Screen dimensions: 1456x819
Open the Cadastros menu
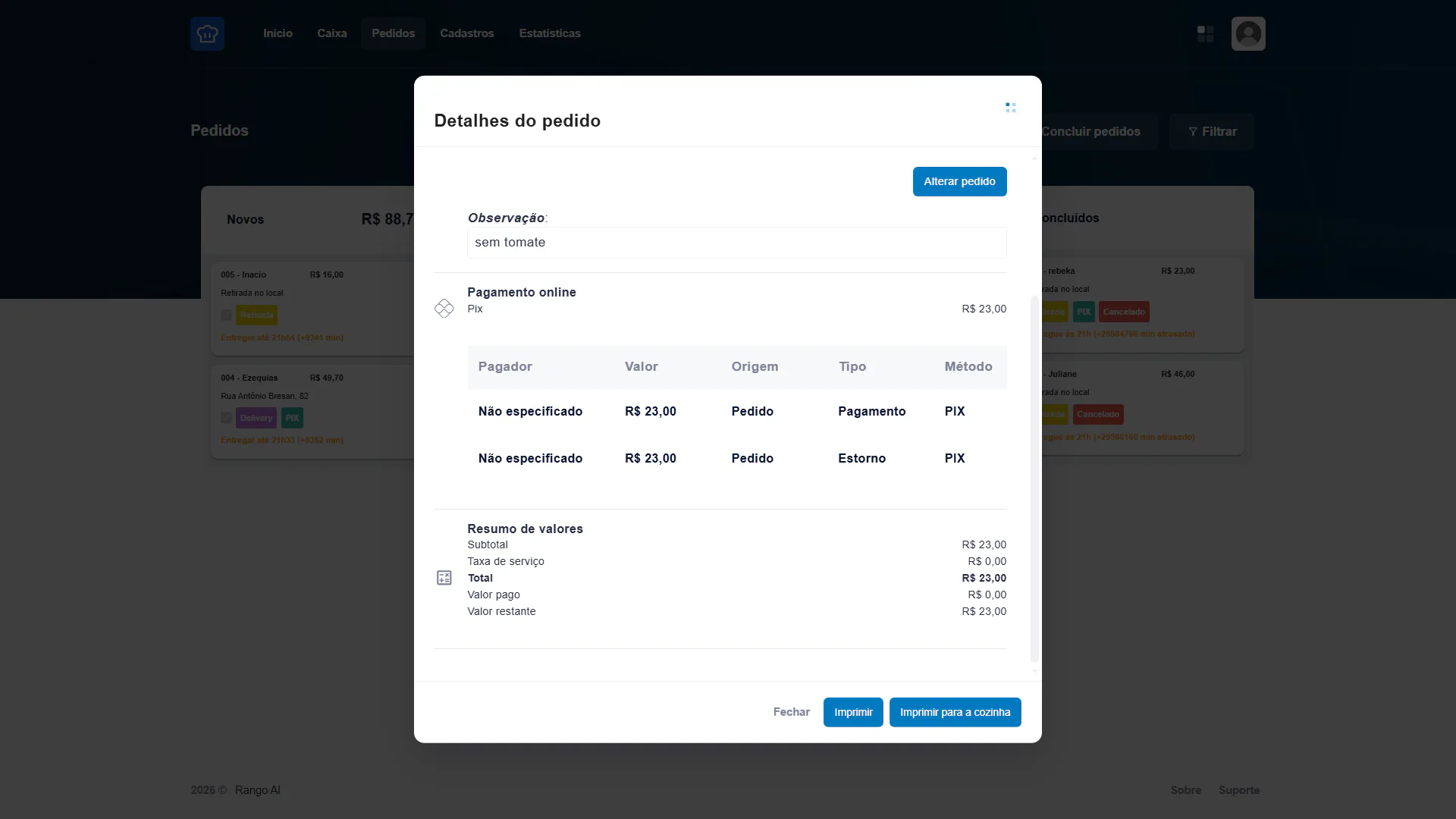[x=466, y=33]
